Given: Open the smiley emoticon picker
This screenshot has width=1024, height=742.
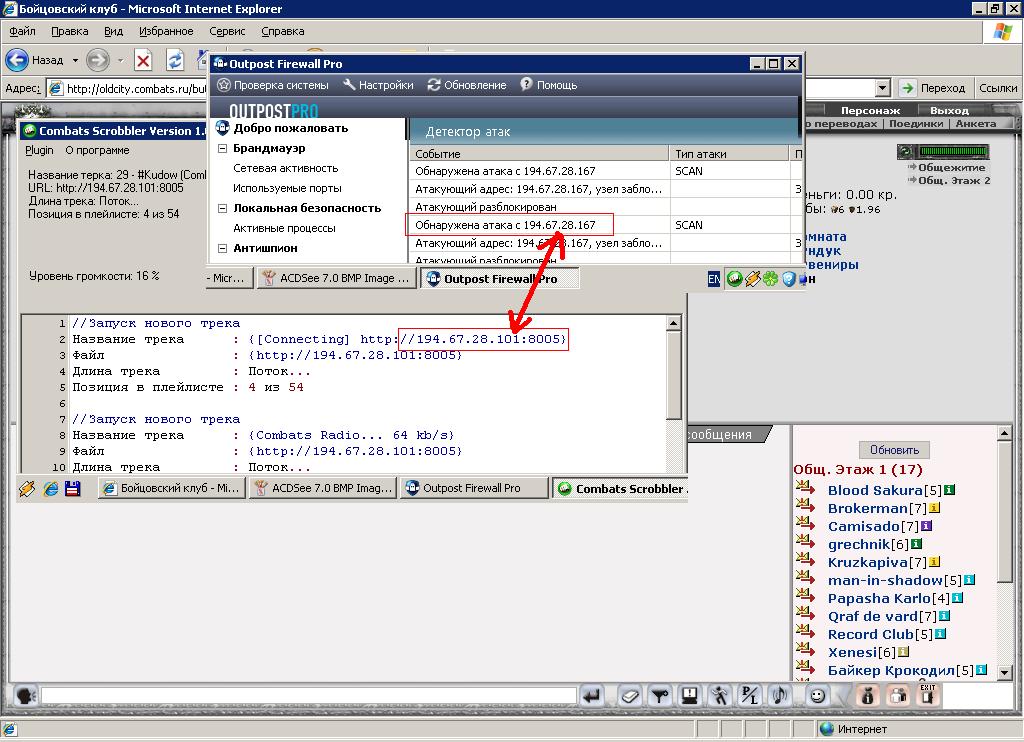Looking at the screenshot, I should pos(816,696).
